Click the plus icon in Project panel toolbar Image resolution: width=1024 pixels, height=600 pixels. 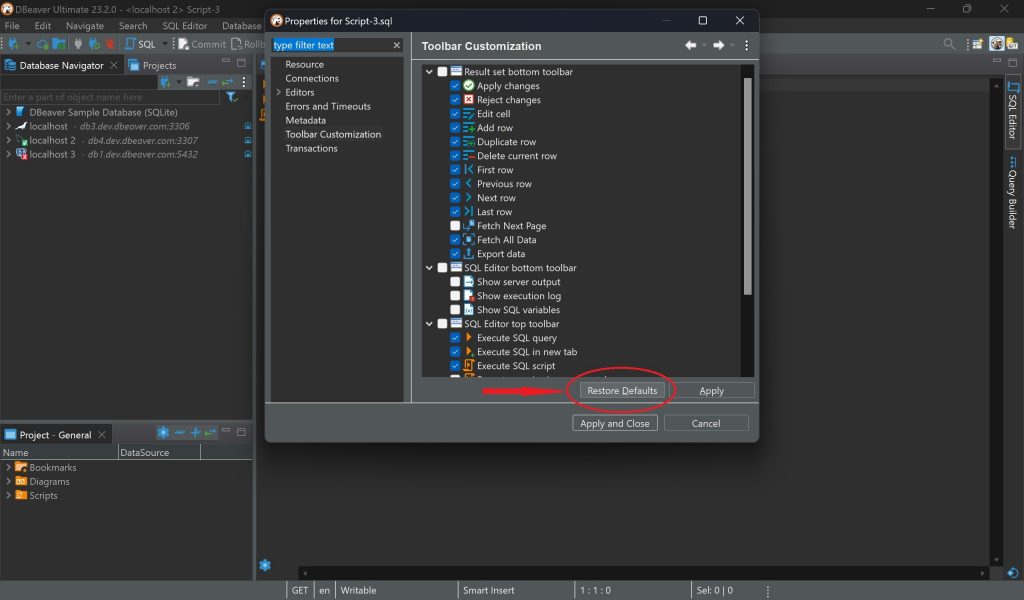[x=195, y=432]
